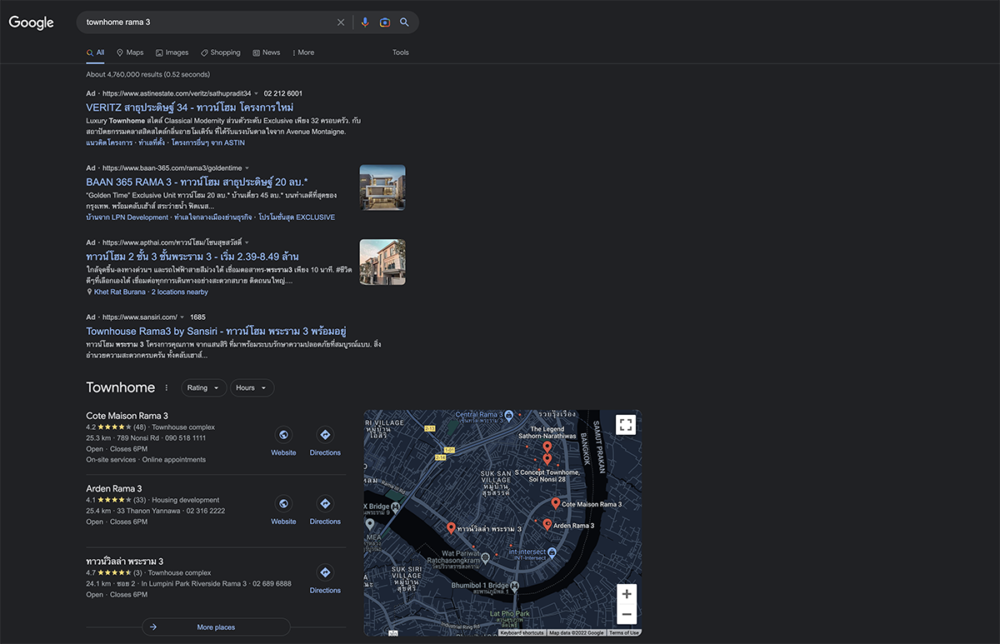Open the Rating filter dropdown
This screenshot has width=1000, height=644.
click(x=203, y=388)
